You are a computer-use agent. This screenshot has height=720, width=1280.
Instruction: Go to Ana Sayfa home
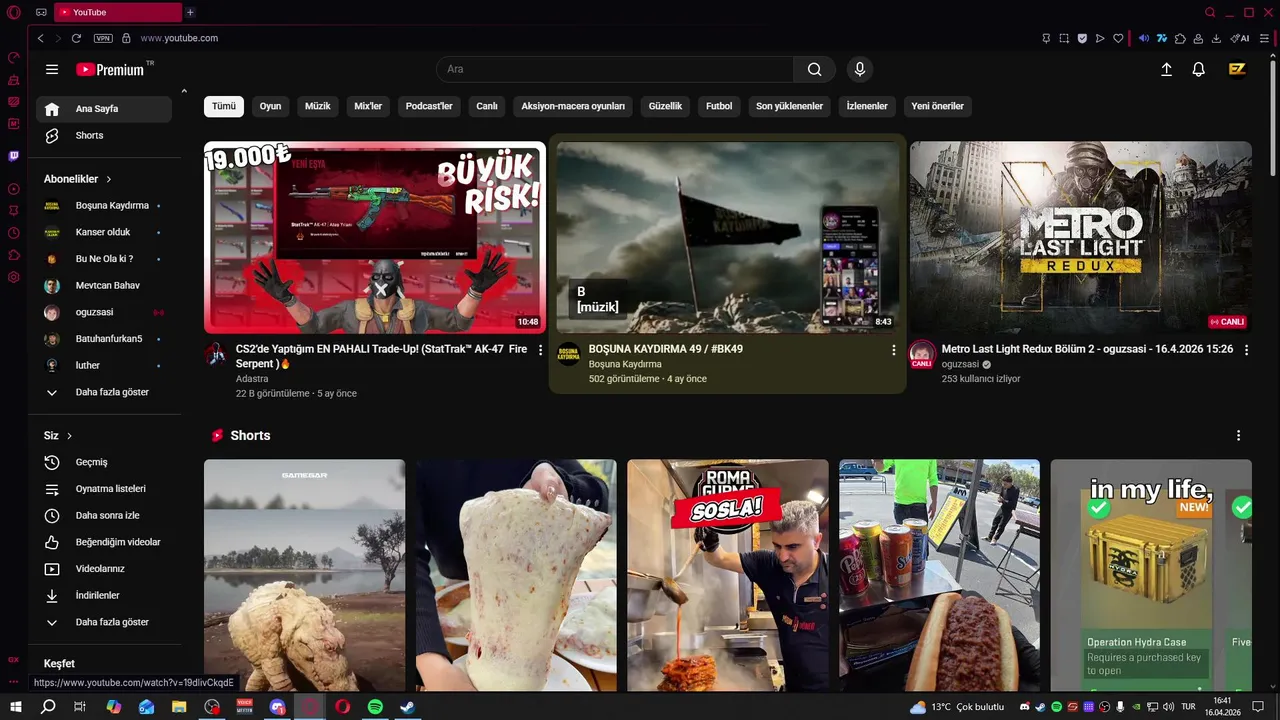pyautogui.click(x=104, y=108)
